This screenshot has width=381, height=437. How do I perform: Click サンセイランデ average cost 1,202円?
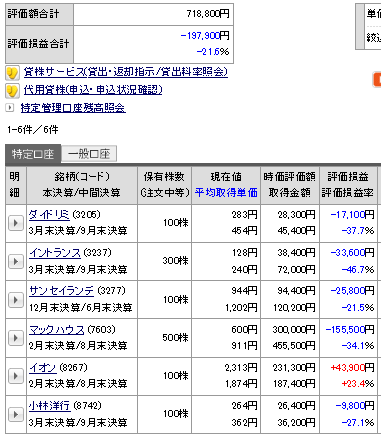tap(241, 307)
